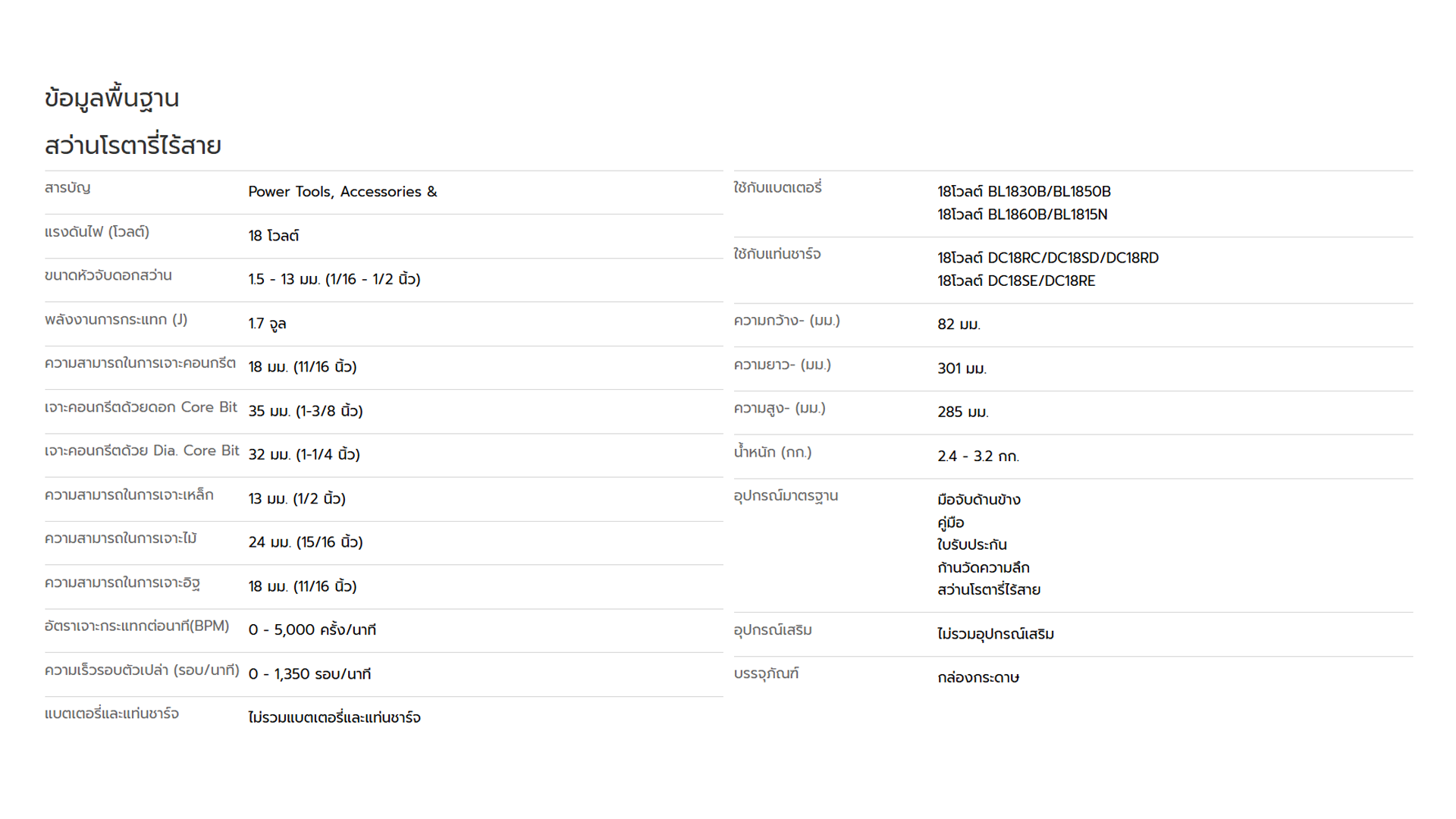The height and width of the screenshot is (819, 1456).
Task: Click the BPM rate label
Action: click(x=137, y=626)
